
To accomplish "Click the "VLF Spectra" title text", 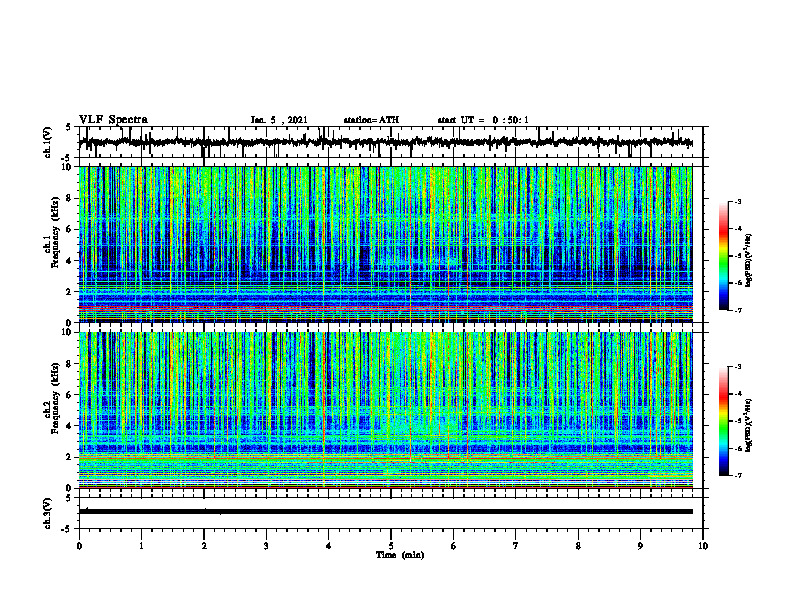I will tap(113, 120).
